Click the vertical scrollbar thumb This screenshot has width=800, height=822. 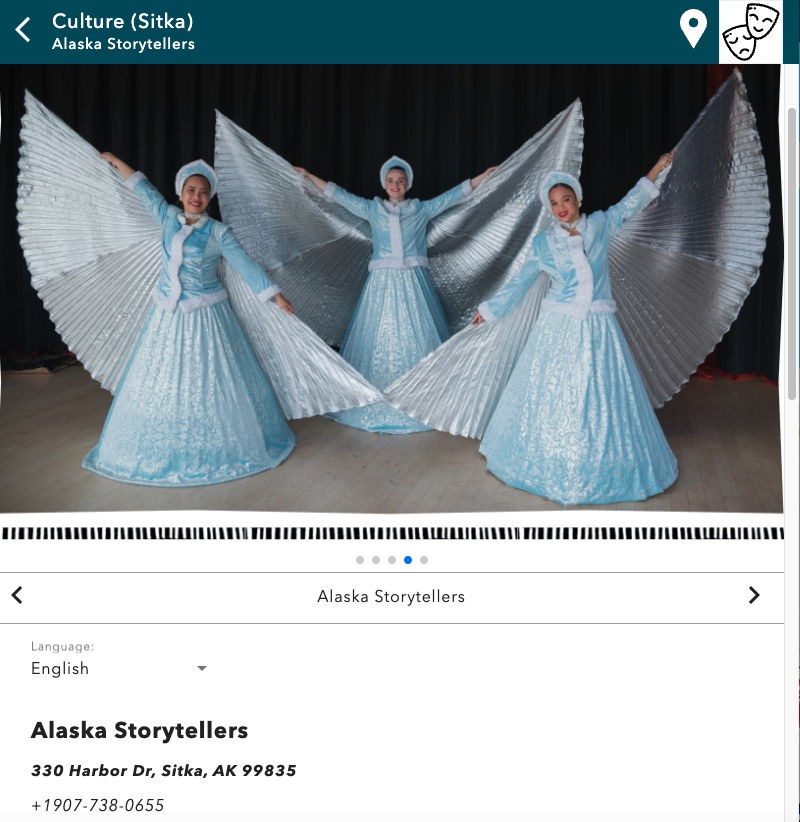point(792,254)
